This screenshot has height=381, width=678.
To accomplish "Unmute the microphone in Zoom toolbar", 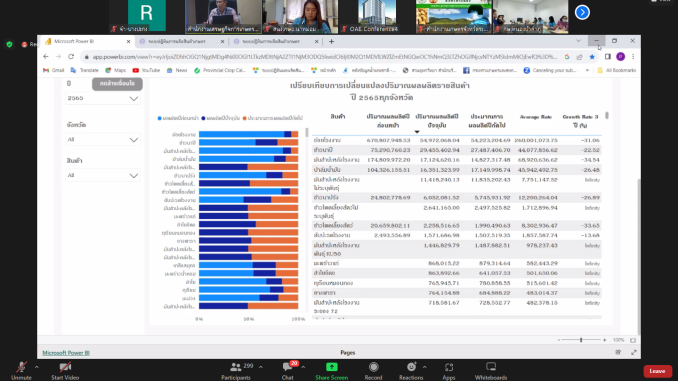I will (x=21, y=371).
